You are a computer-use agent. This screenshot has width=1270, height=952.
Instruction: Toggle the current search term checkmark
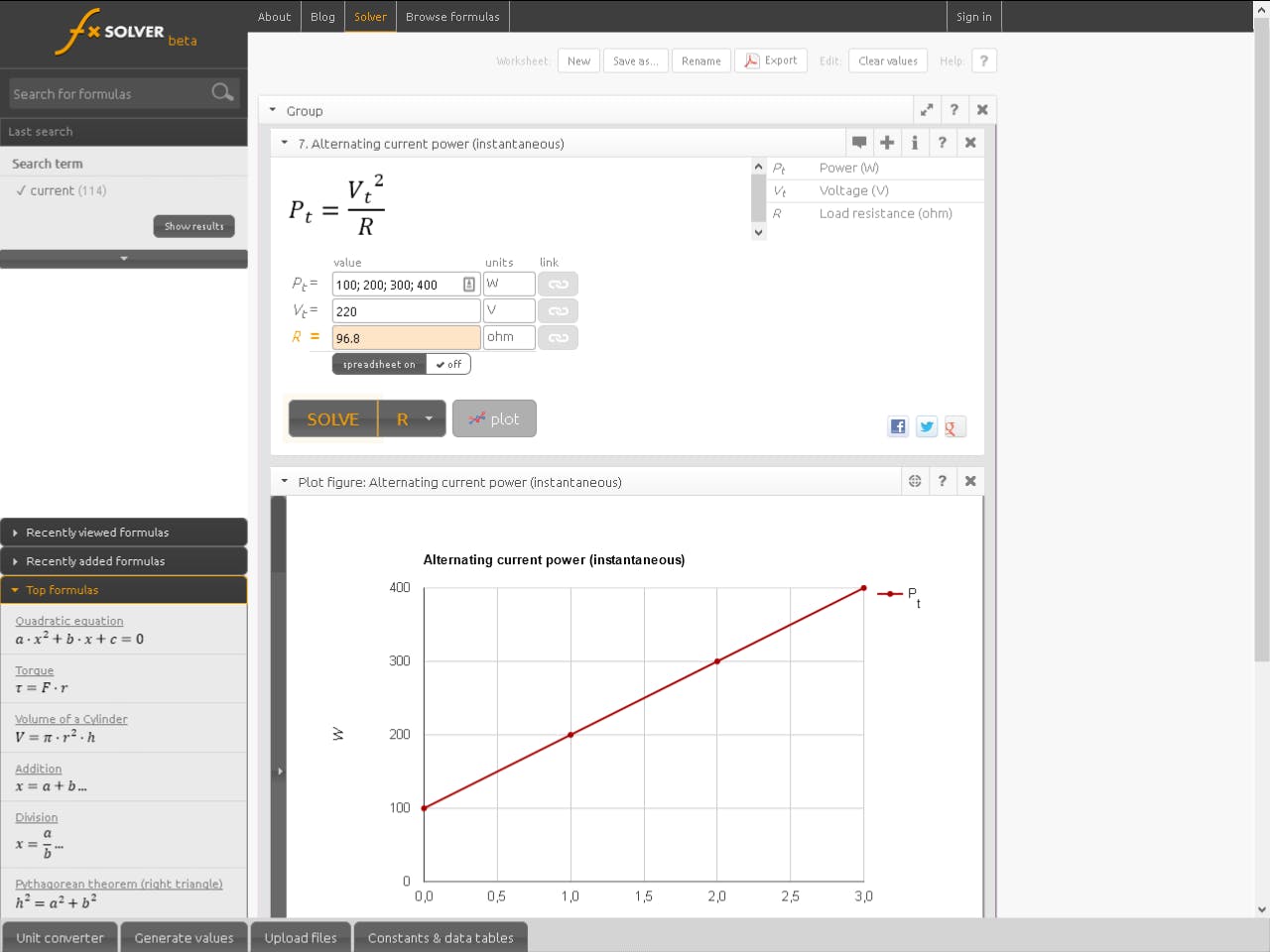[21, 190]
